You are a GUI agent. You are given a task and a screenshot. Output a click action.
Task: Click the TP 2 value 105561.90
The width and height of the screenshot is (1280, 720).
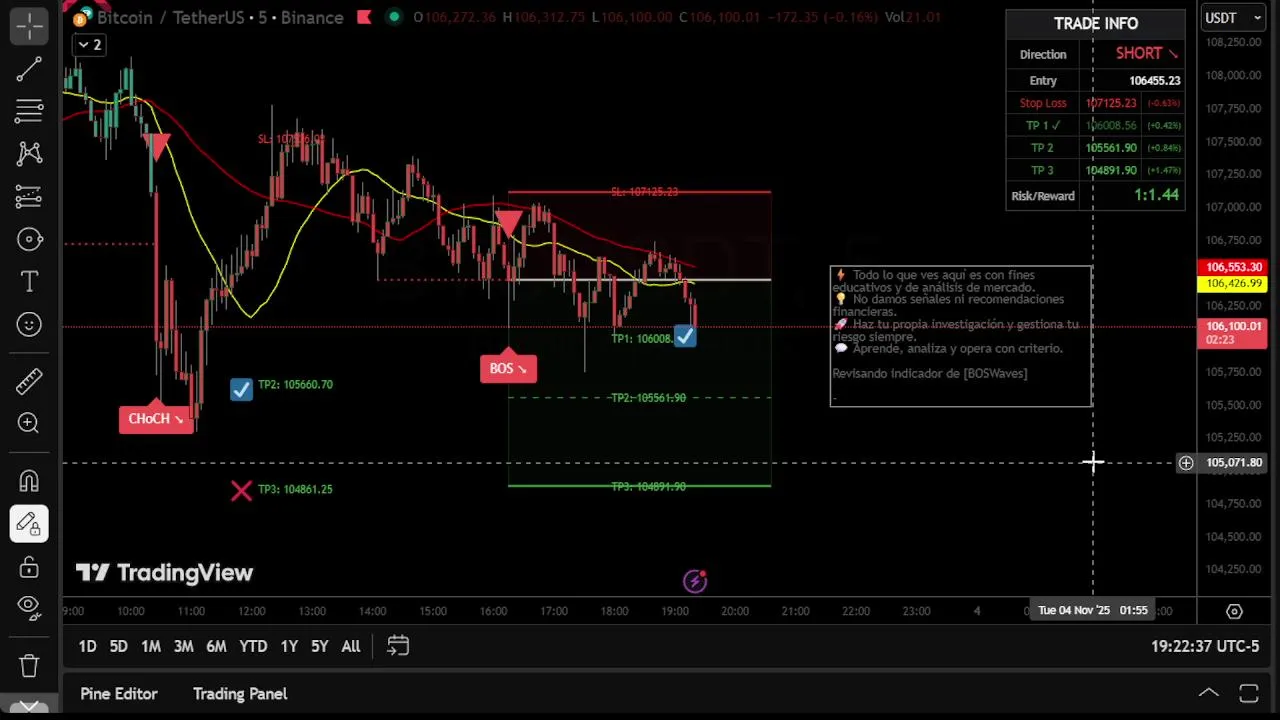point(1111,148)
